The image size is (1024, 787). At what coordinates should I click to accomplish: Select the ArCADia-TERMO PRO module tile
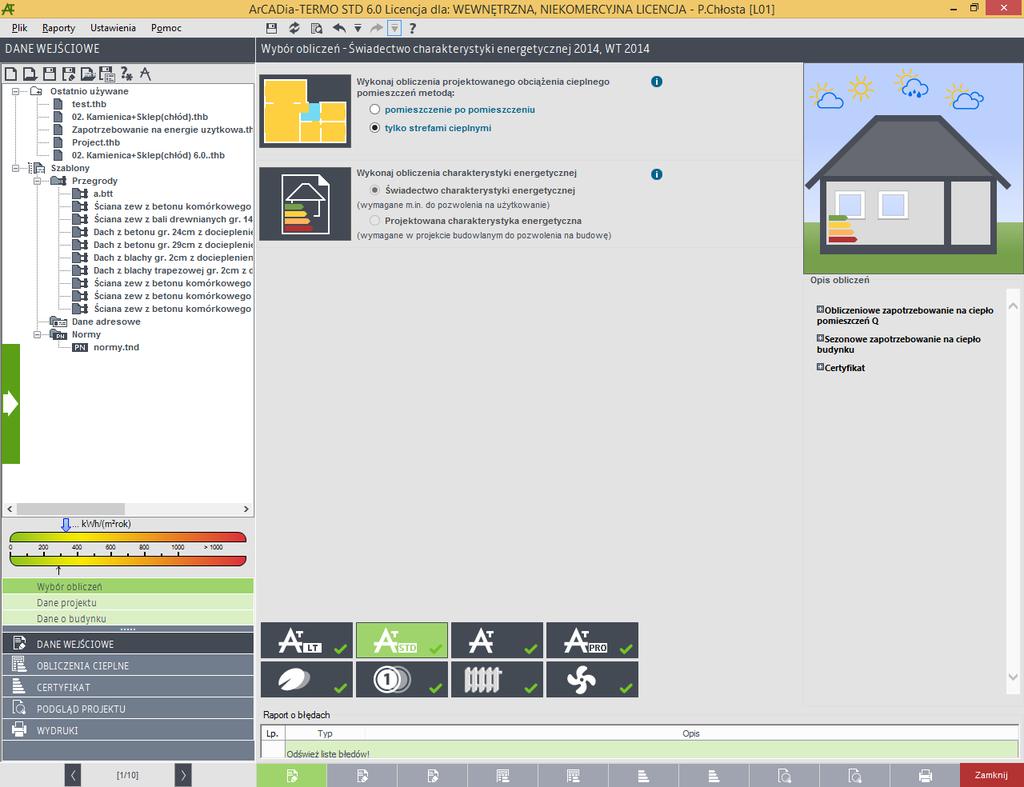(x=592, y=640)
